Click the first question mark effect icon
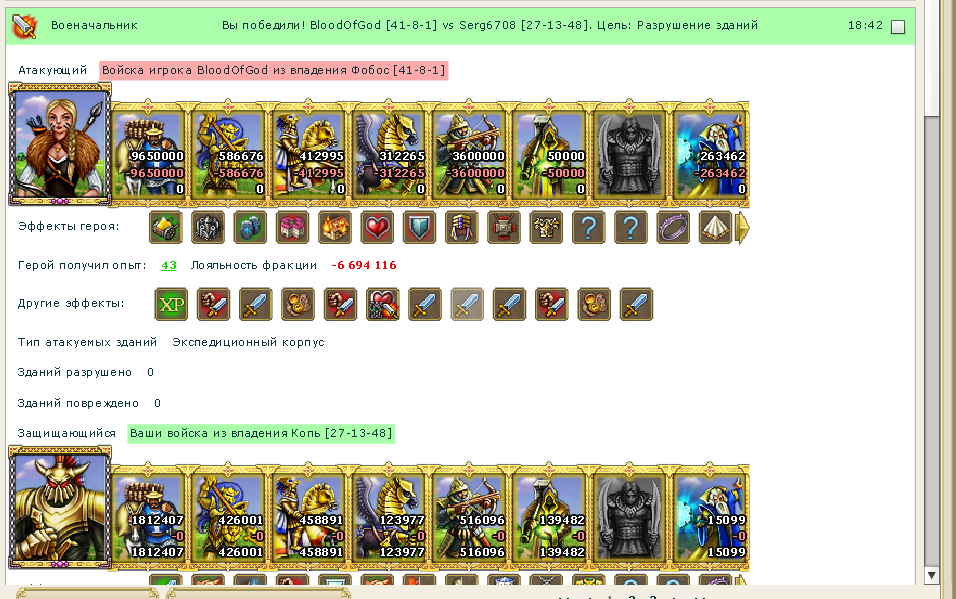This screenshot has height=599, width=956. [588, 228]
